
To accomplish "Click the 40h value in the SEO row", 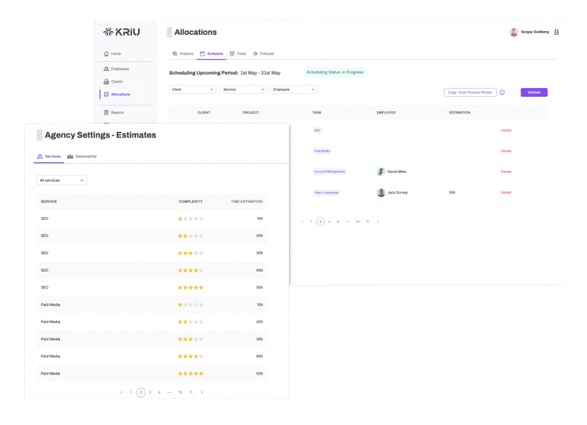I will pyautogui.click(x=259, y=270).
